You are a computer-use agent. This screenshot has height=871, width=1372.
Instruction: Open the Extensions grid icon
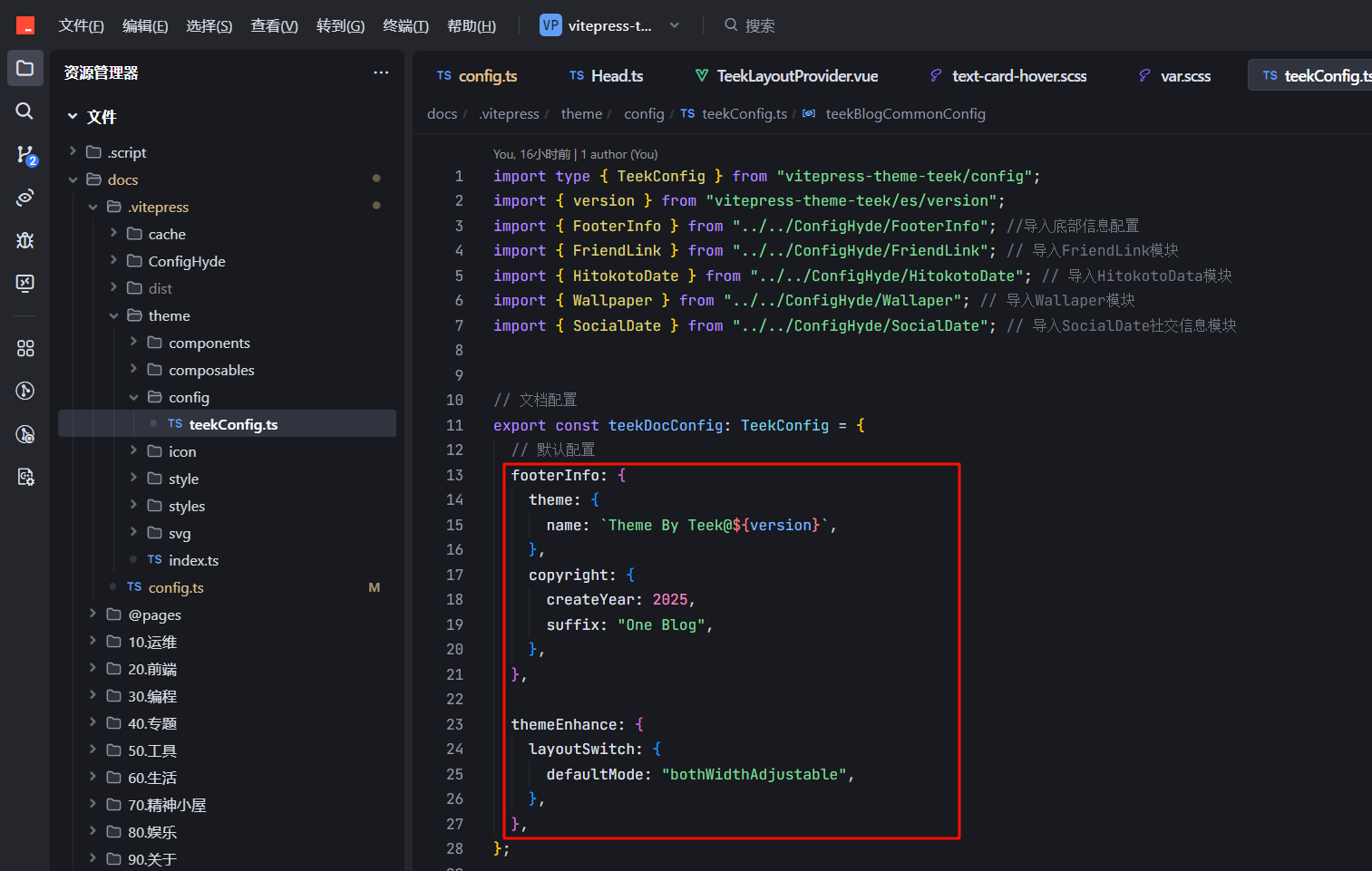pos(25,348)
